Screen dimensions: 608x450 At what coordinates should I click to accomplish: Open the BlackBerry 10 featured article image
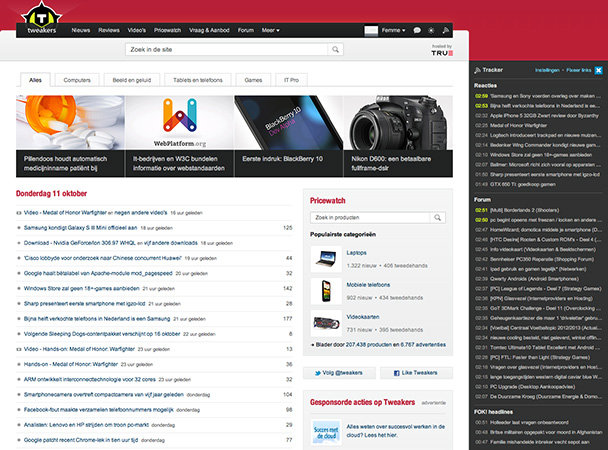289,123
